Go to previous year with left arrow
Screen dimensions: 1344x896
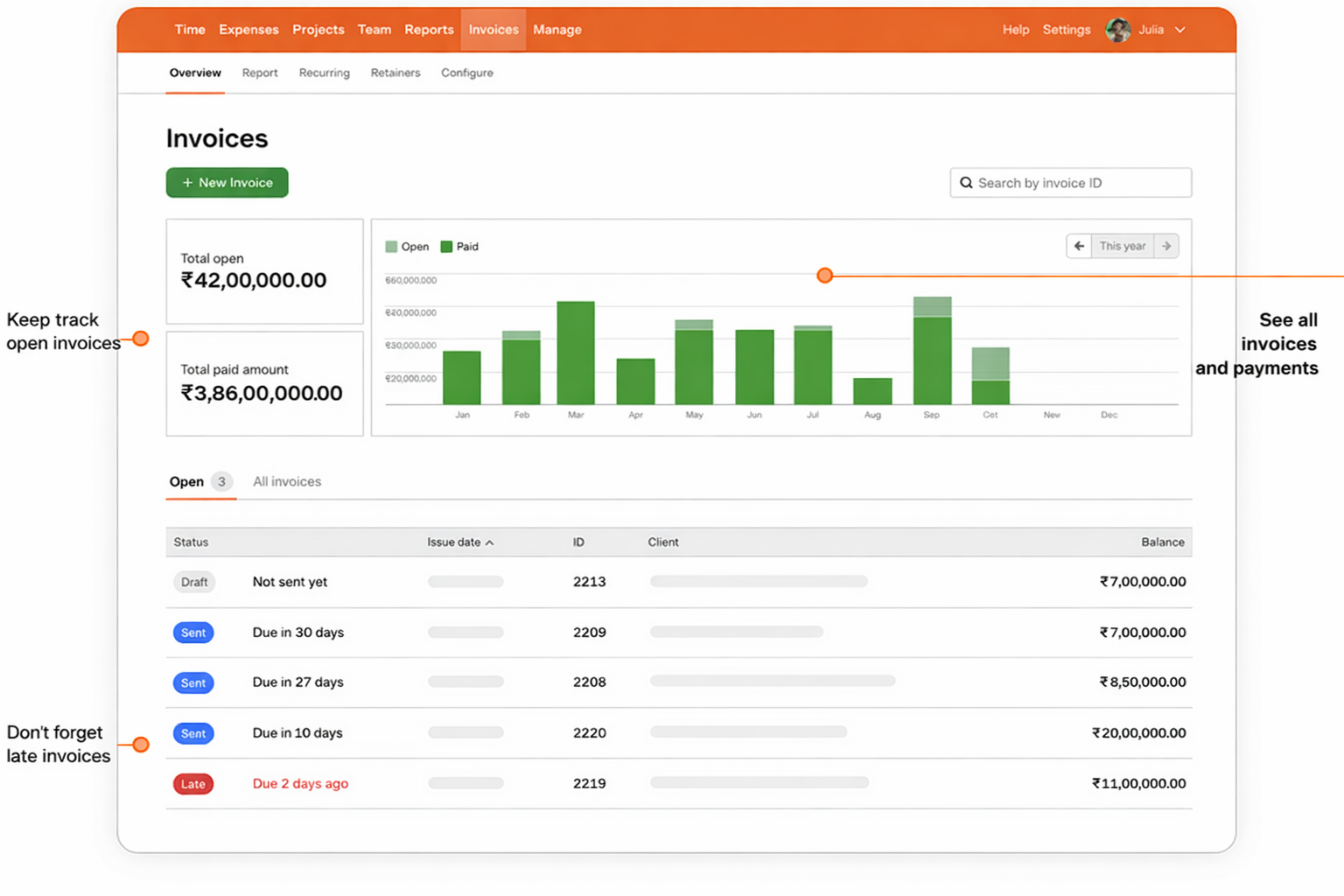coord(1079,246)
